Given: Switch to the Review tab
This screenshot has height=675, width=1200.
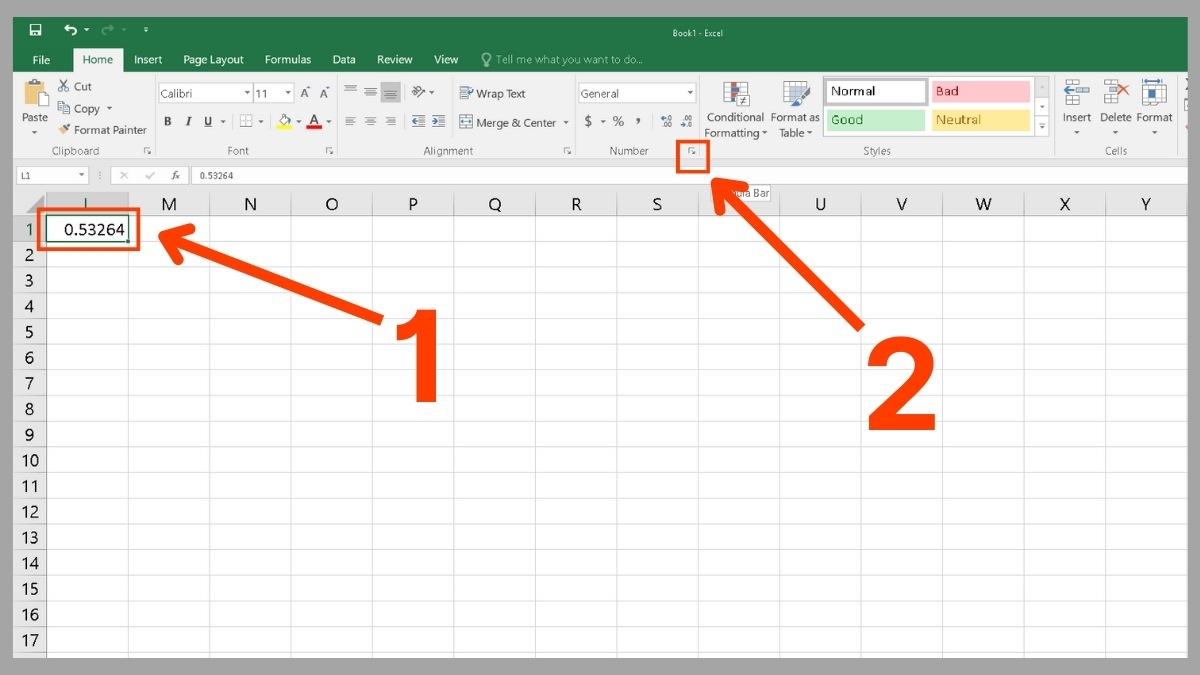Looking at the screenshot, I should (395, 60).
